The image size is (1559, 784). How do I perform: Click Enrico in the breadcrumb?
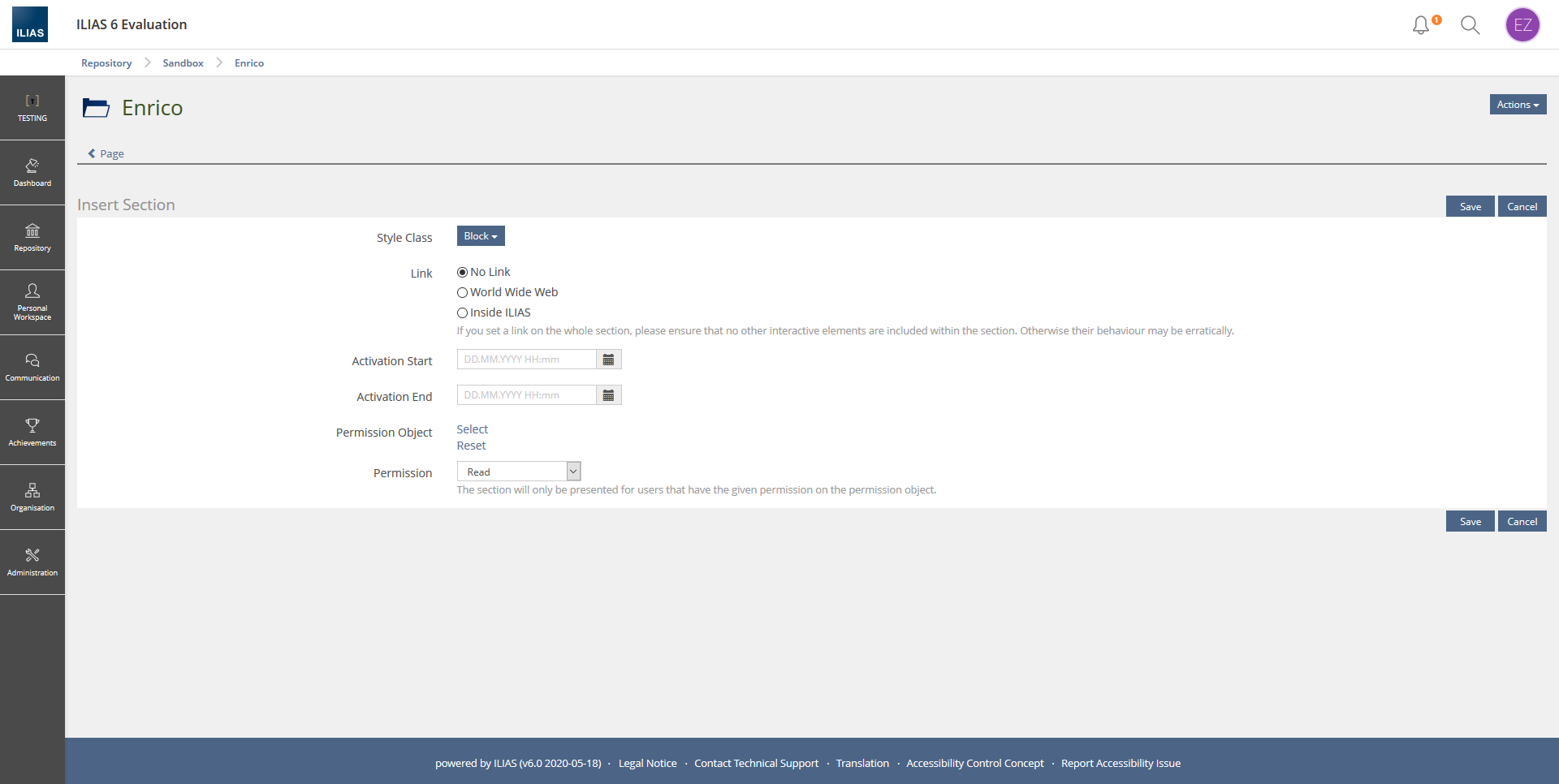[249, 63]
